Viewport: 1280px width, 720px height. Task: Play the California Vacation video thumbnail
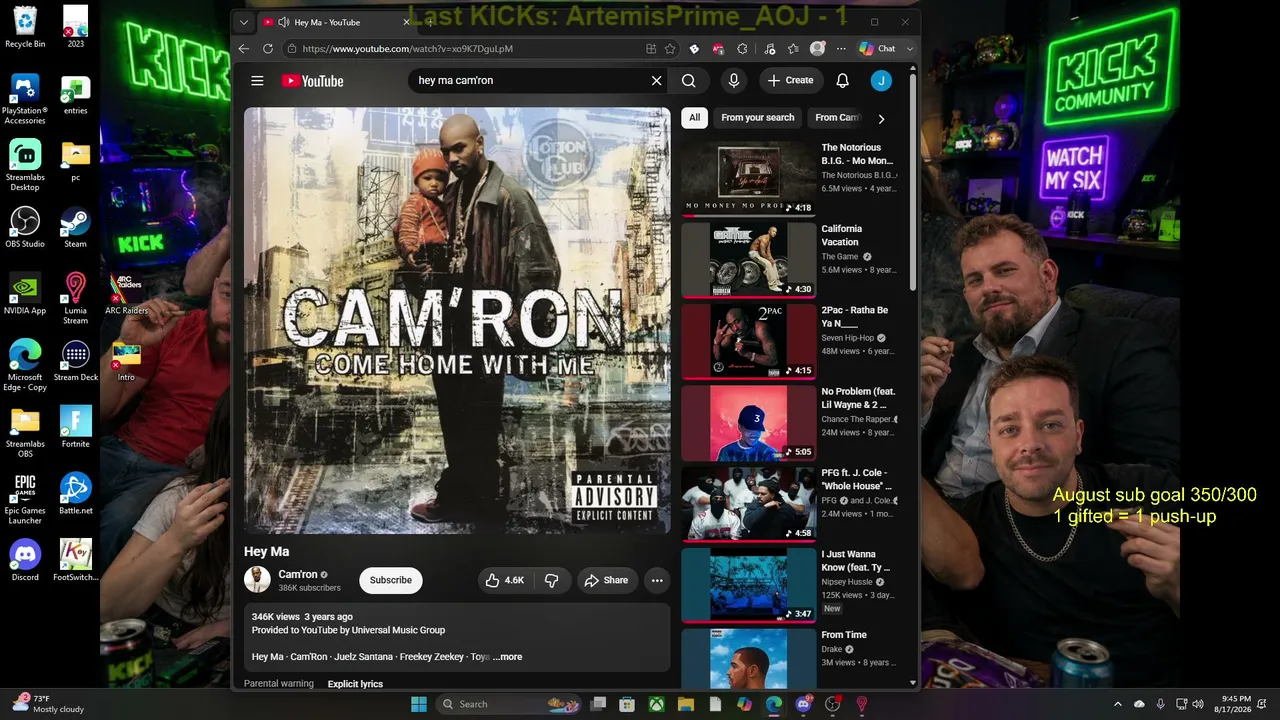(749, 260)
